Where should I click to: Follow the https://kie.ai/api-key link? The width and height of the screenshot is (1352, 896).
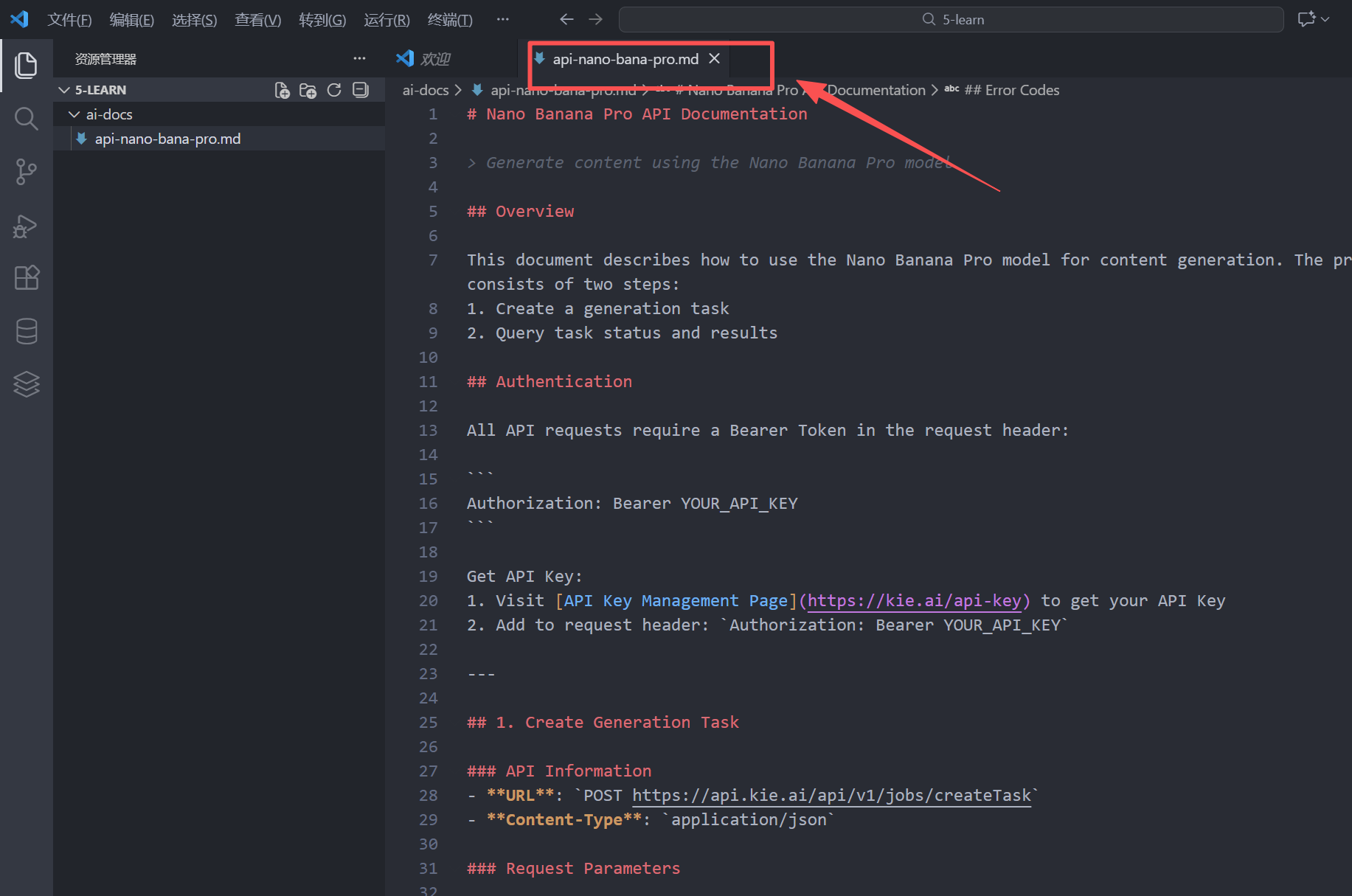pyautogui.click(x=915, y=601)
